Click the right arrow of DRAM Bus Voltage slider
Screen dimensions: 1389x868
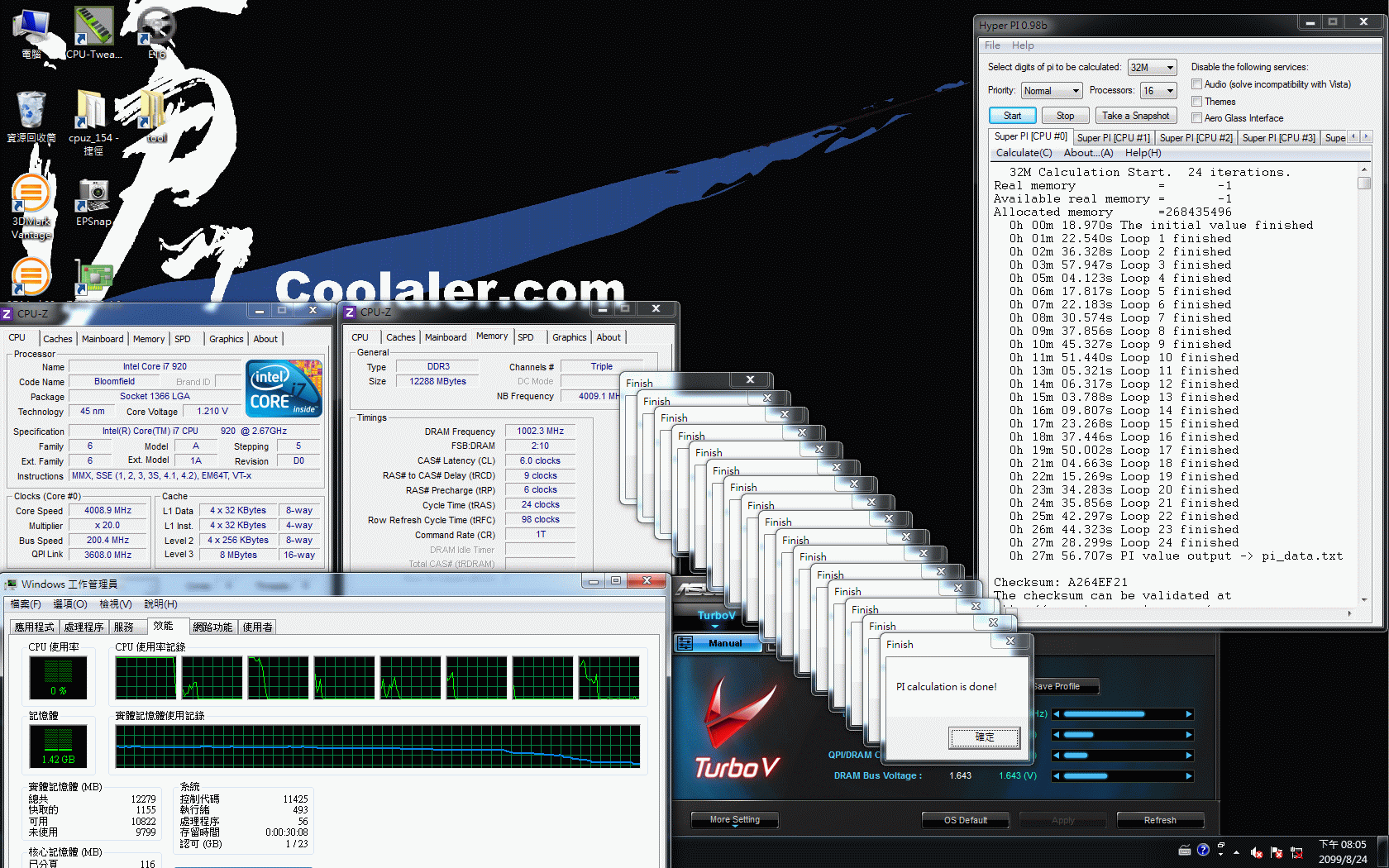(x=1189, y=776)
